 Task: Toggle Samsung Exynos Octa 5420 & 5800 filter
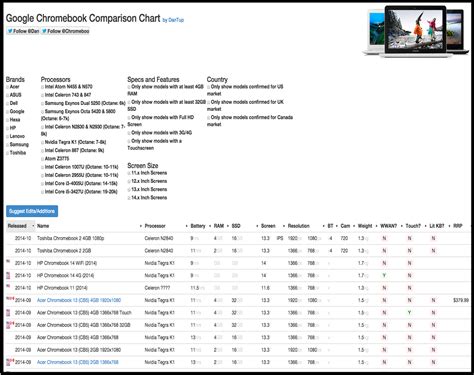pyautogui.click(x=42, y=112)
